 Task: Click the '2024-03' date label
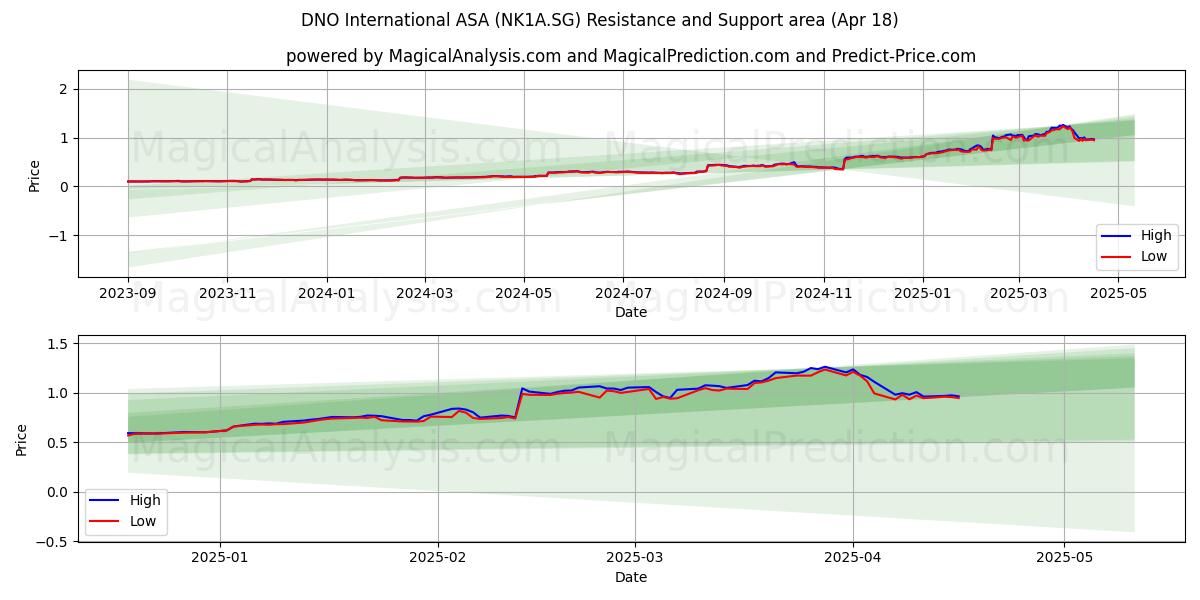(424, 295)
